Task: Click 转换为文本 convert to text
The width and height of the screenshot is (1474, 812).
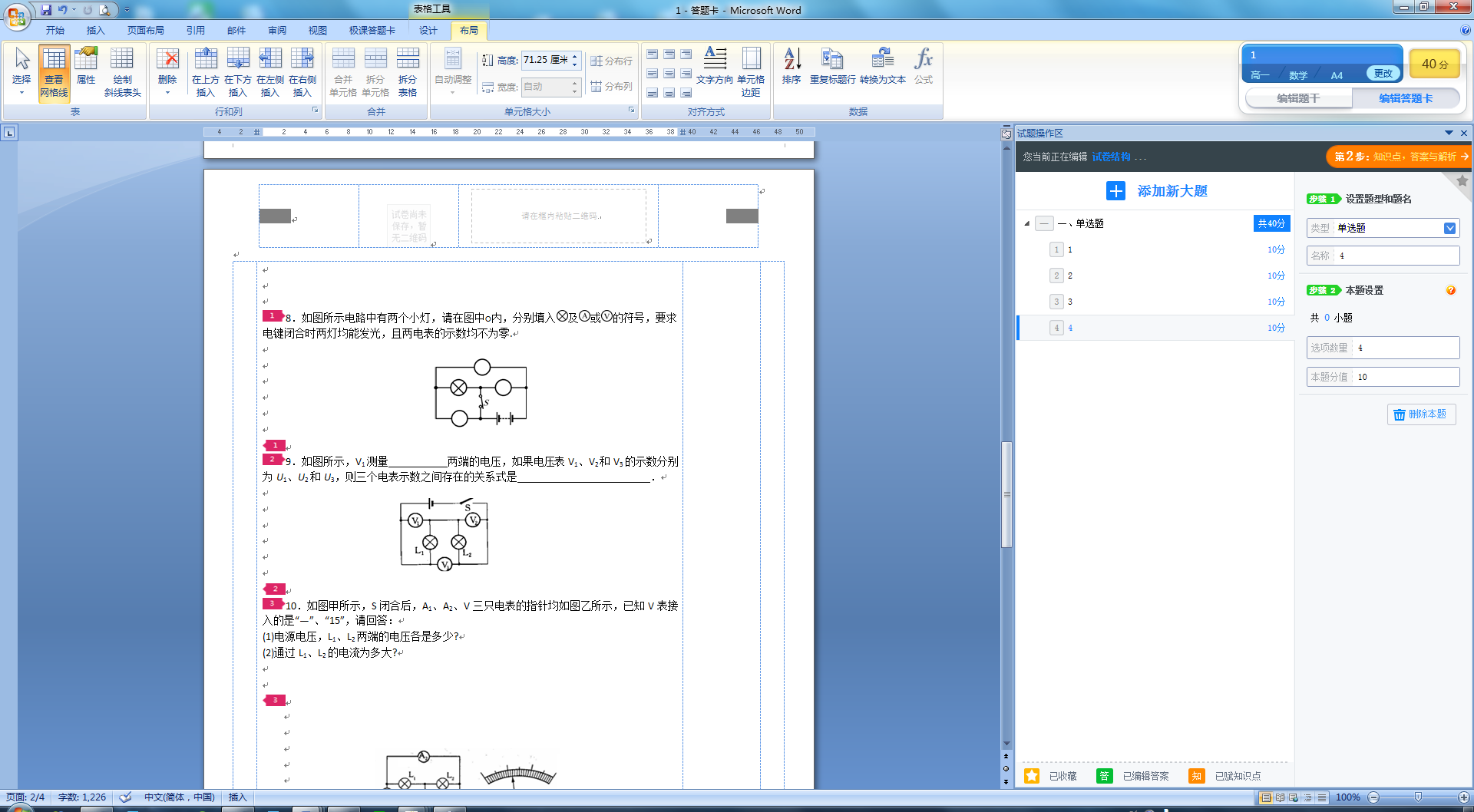Action: 883,66
